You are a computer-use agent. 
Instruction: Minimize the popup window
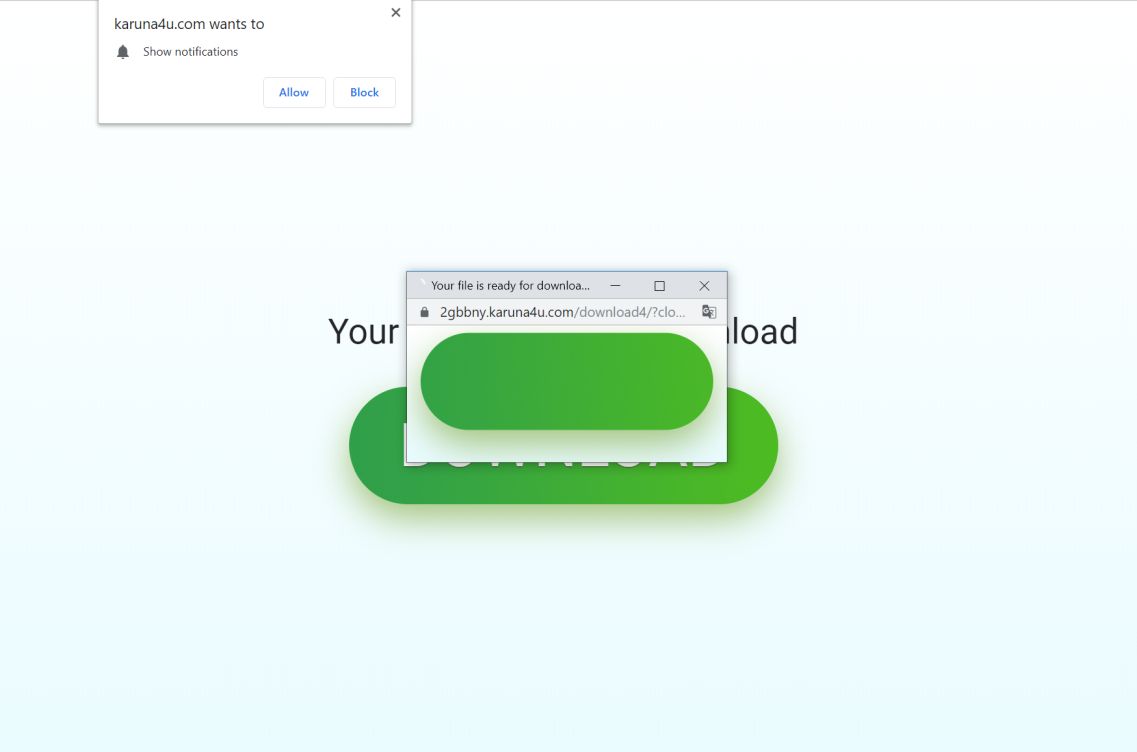click(615, 286)
